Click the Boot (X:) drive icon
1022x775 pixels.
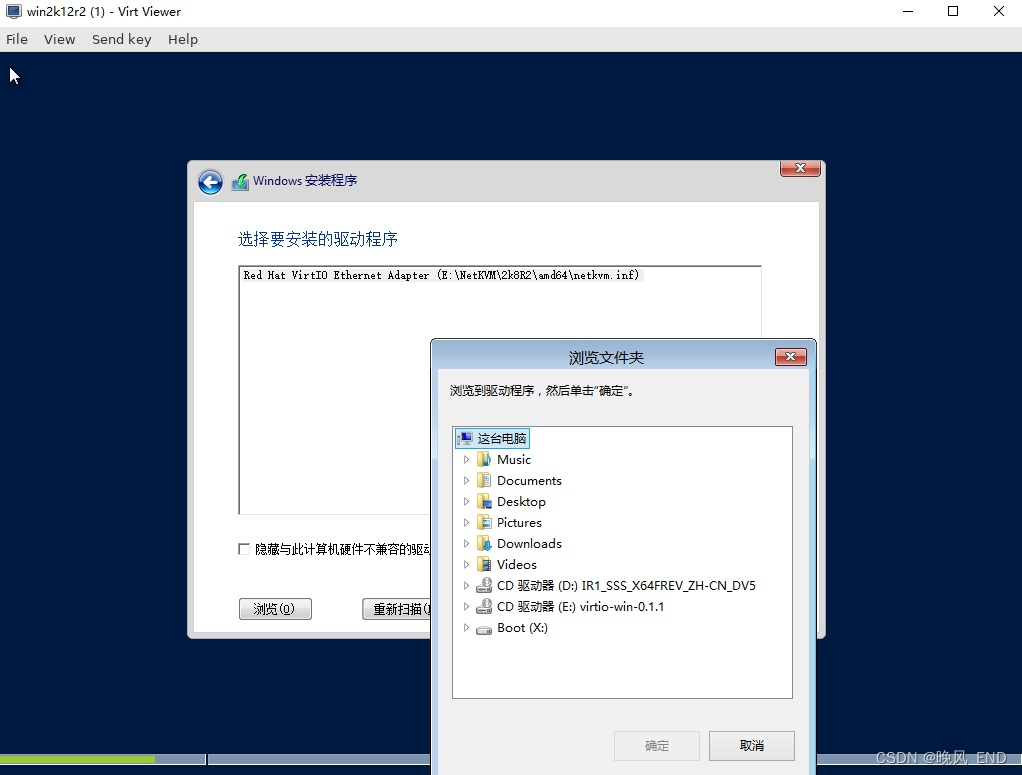tap(484, 627)
